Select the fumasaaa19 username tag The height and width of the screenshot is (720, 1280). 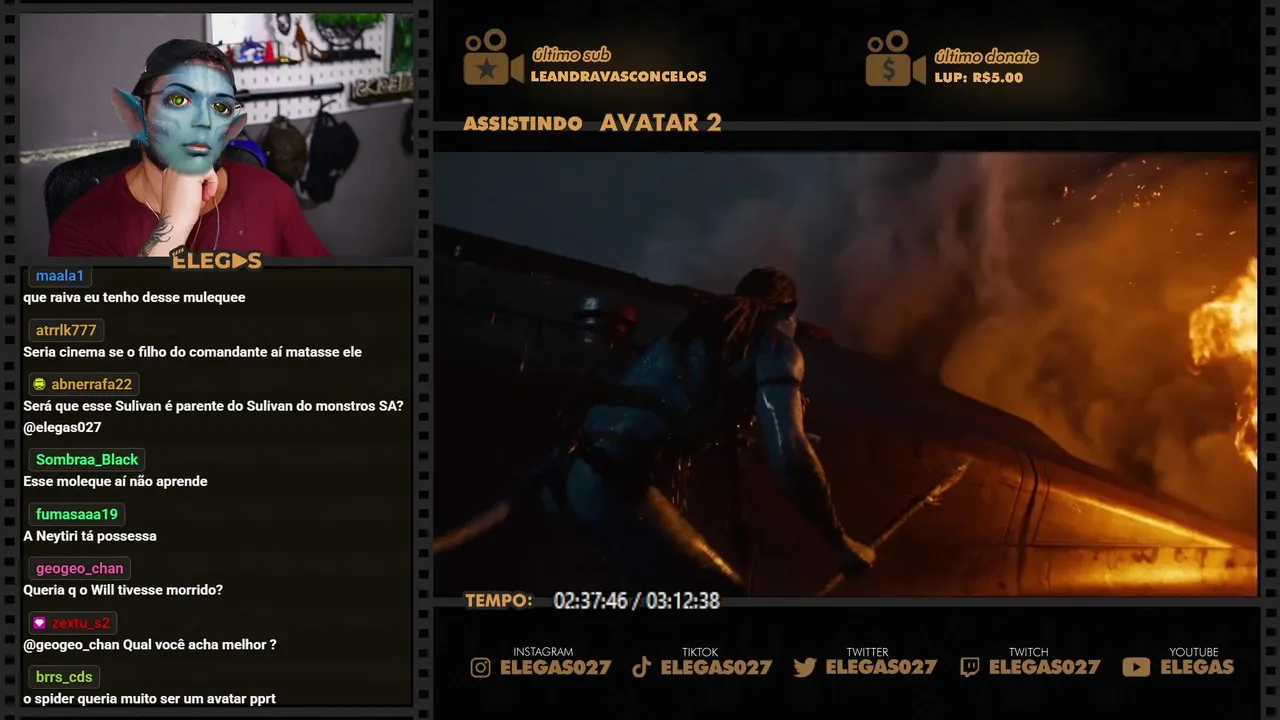77,515
